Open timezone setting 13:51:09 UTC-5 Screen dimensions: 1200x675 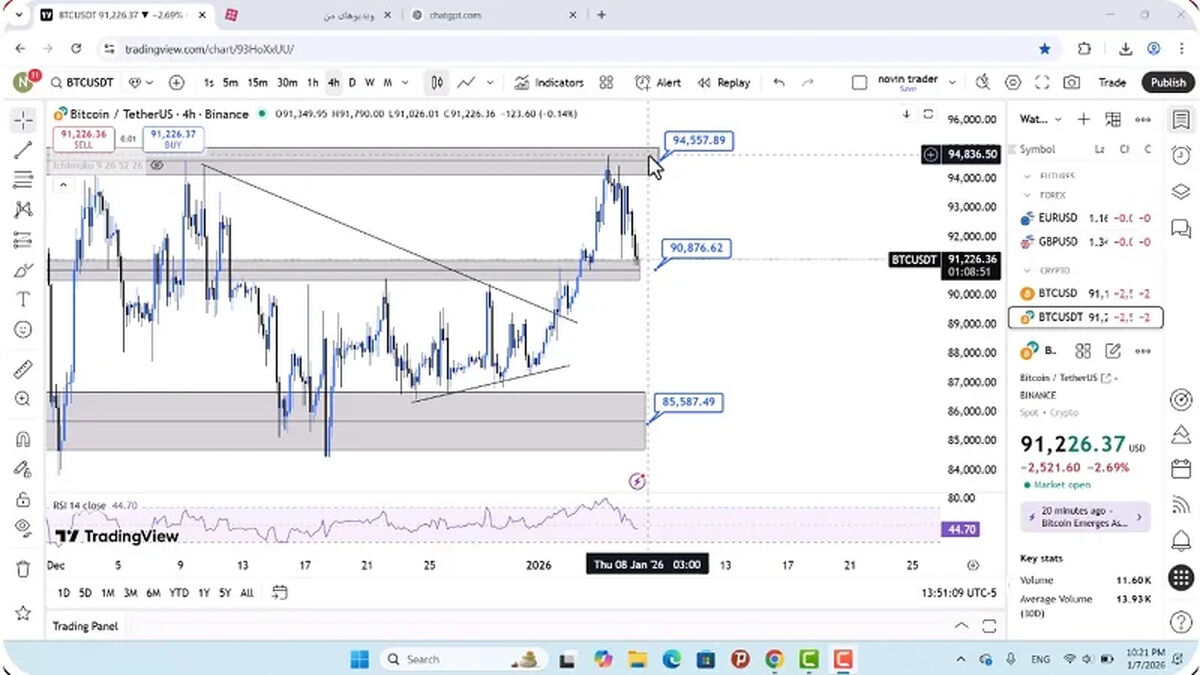pos(959,593)
